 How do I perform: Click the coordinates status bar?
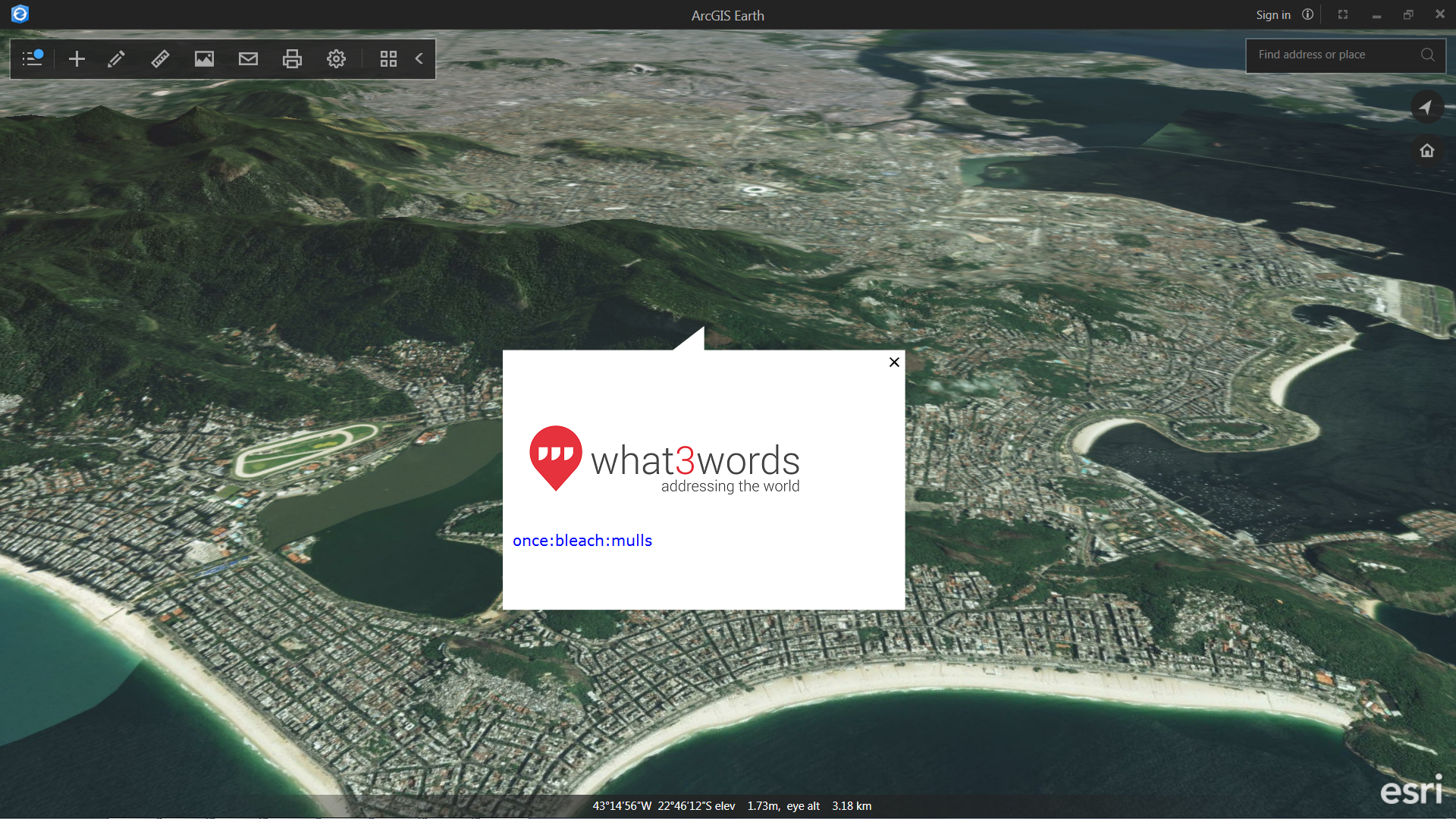[x=731, y=805]
